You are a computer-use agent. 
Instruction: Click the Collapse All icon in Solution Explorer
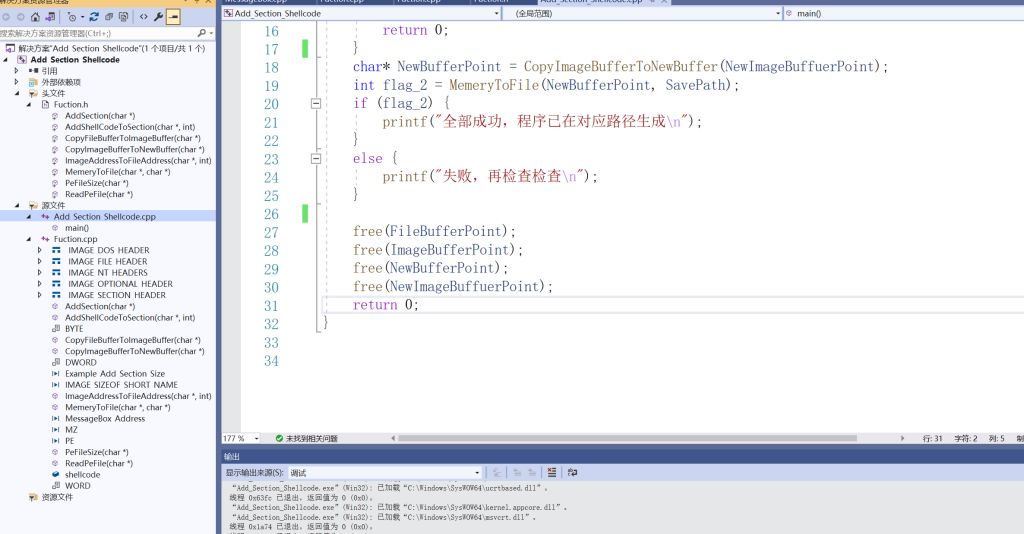tap(108, 17)
